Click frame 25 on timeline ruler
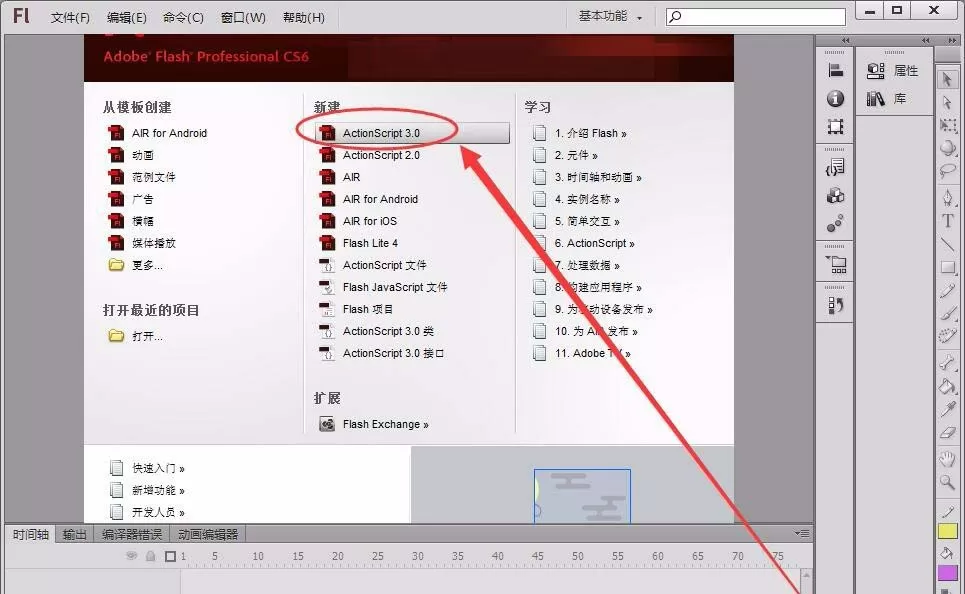This screenshot has width=965, height=594. (x=378, y=556)
